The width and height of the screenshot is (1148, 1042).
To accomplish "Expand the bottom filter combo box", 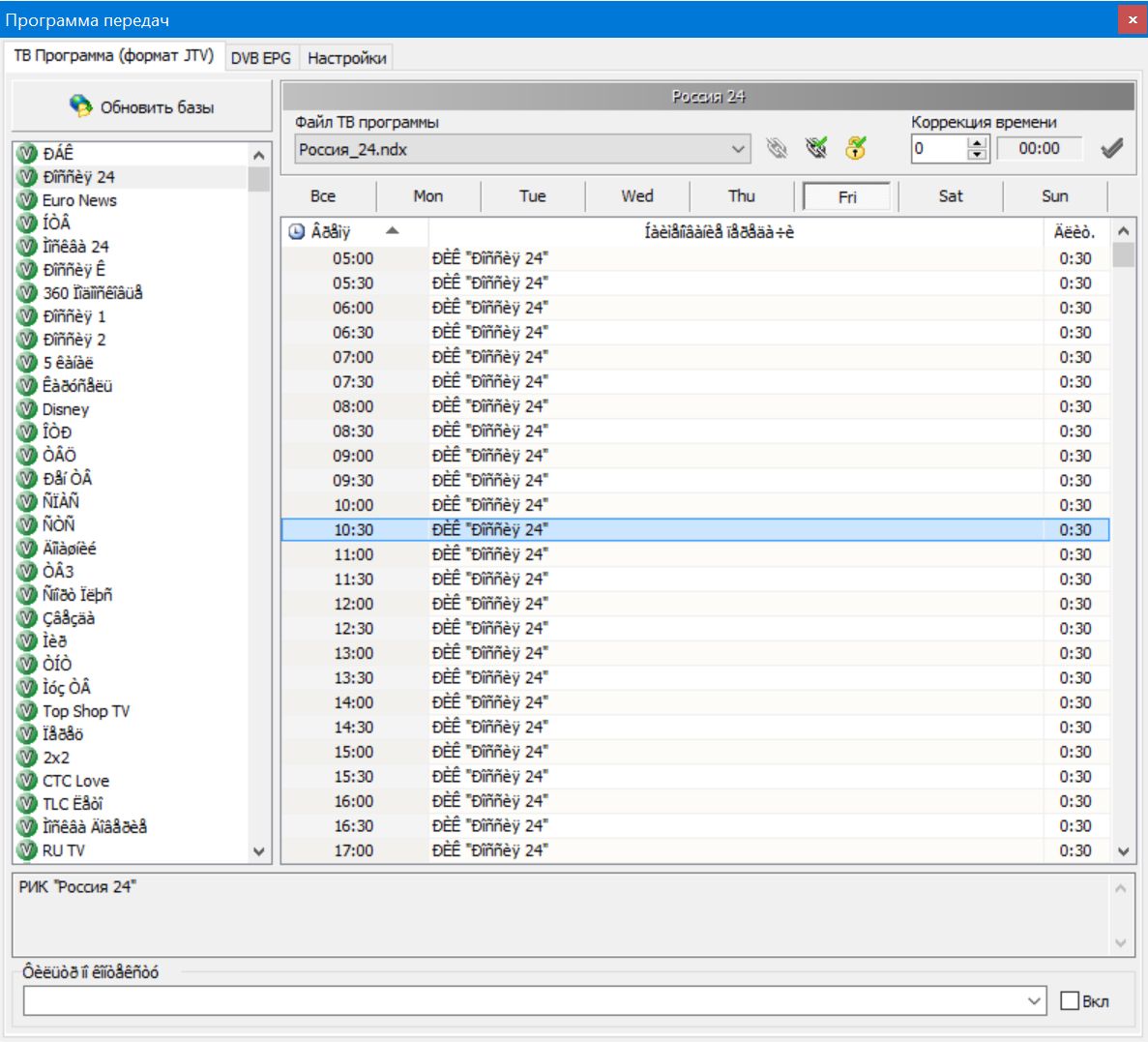I will tap(1035, 1001).
